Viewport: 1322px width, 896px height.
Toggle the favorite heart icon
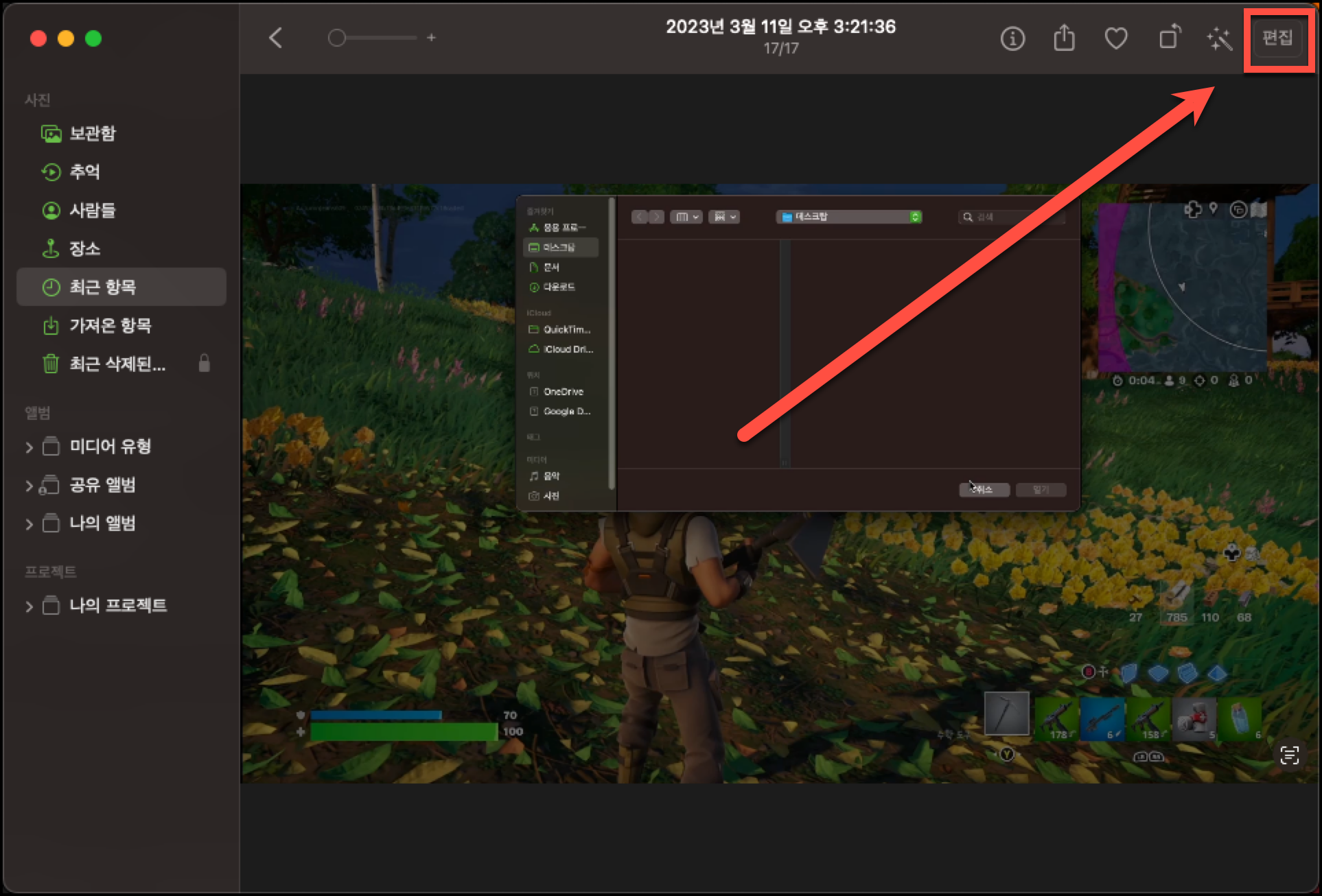pos(1116,38)
